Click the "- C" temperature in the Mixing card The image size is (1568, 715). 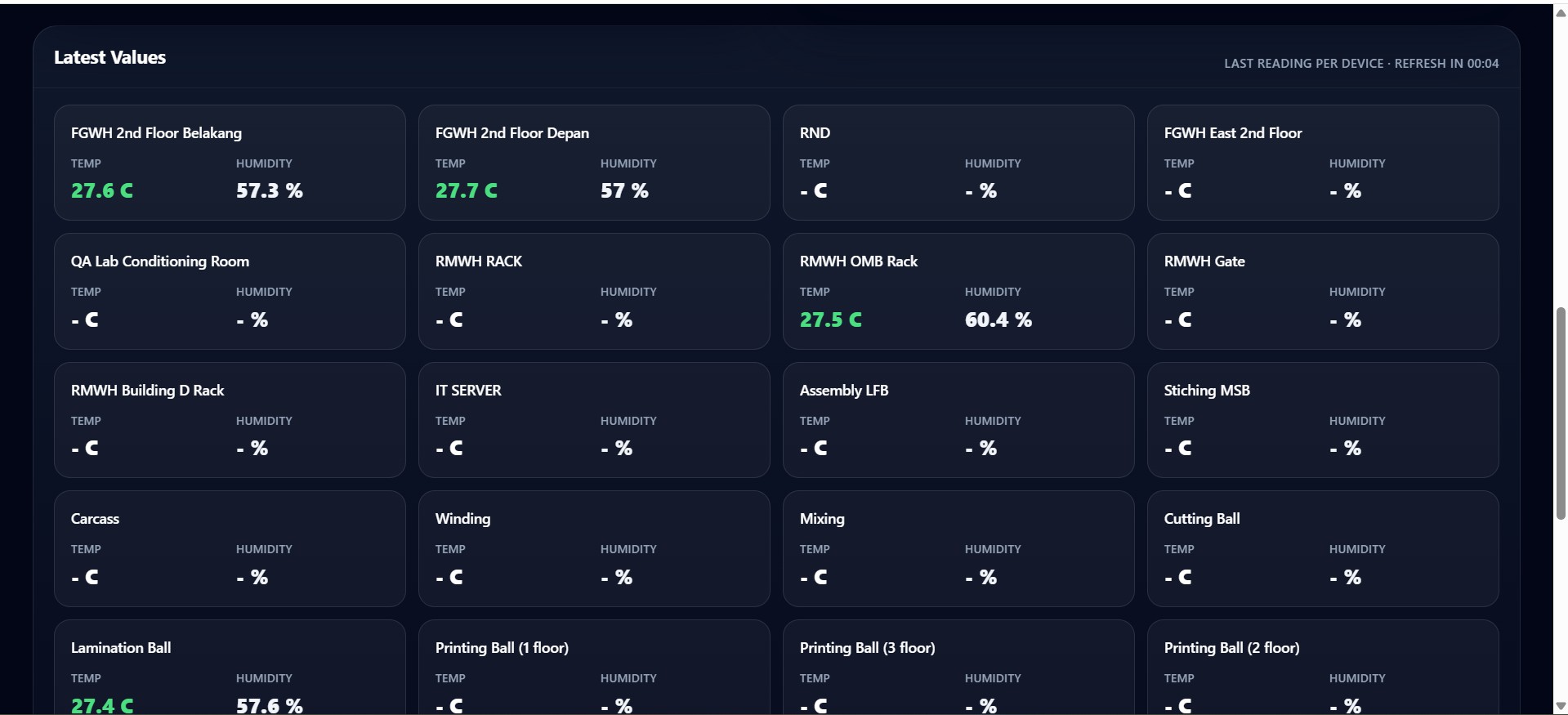814,578
